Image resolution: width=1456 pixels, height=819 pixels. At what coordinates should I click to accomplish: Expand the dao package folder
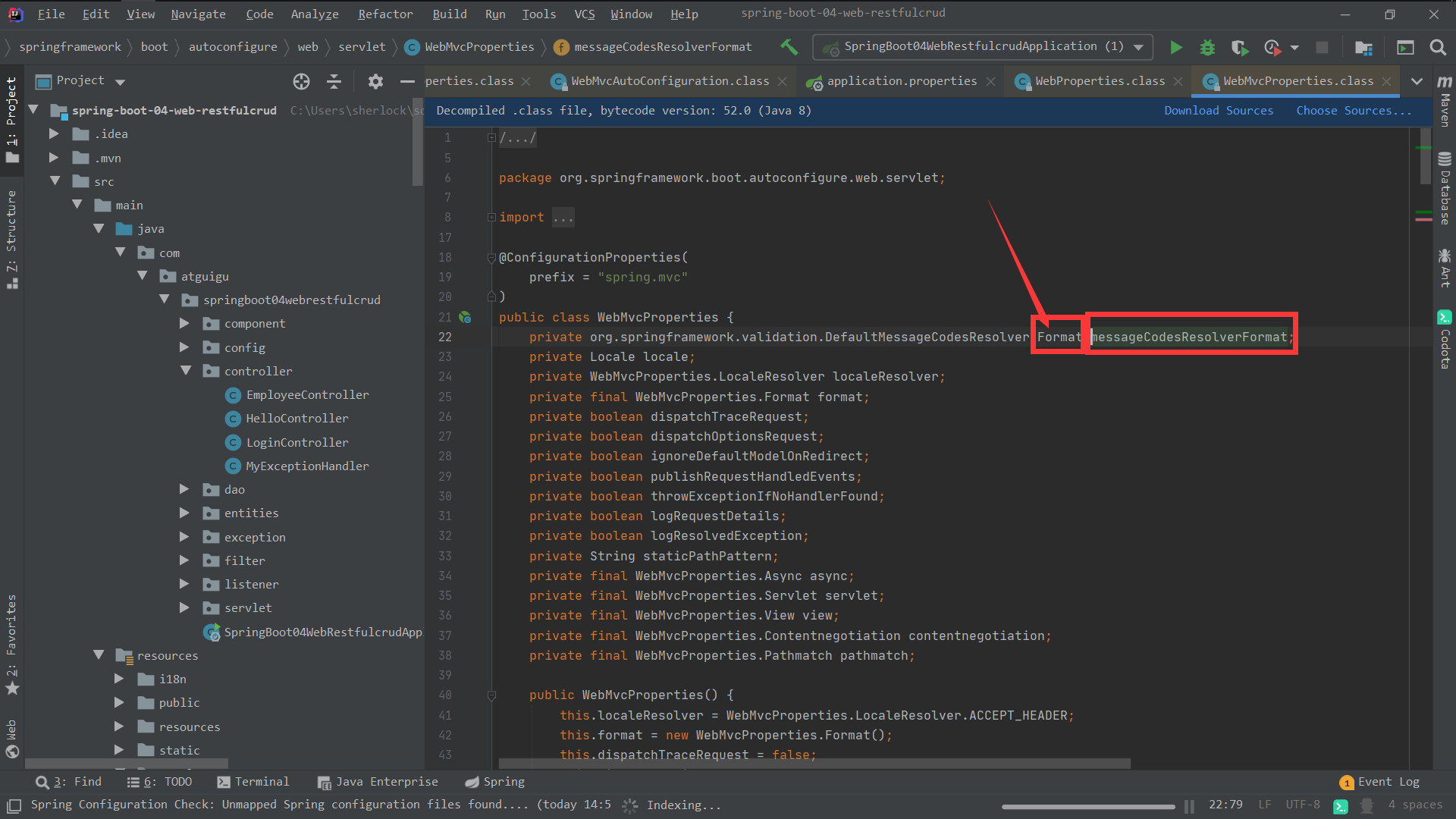point(184,490)
